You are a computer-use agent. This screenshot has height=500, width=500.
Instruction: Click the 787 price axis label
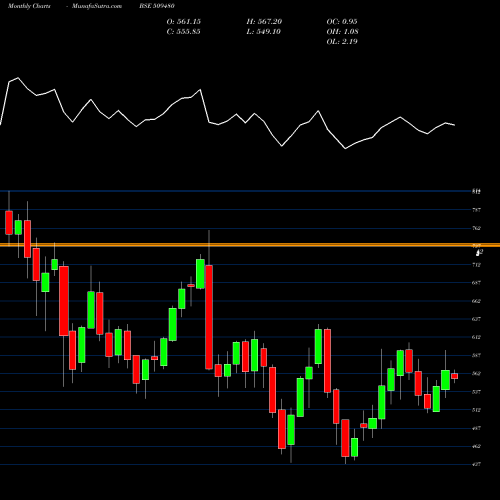[477, 210]
